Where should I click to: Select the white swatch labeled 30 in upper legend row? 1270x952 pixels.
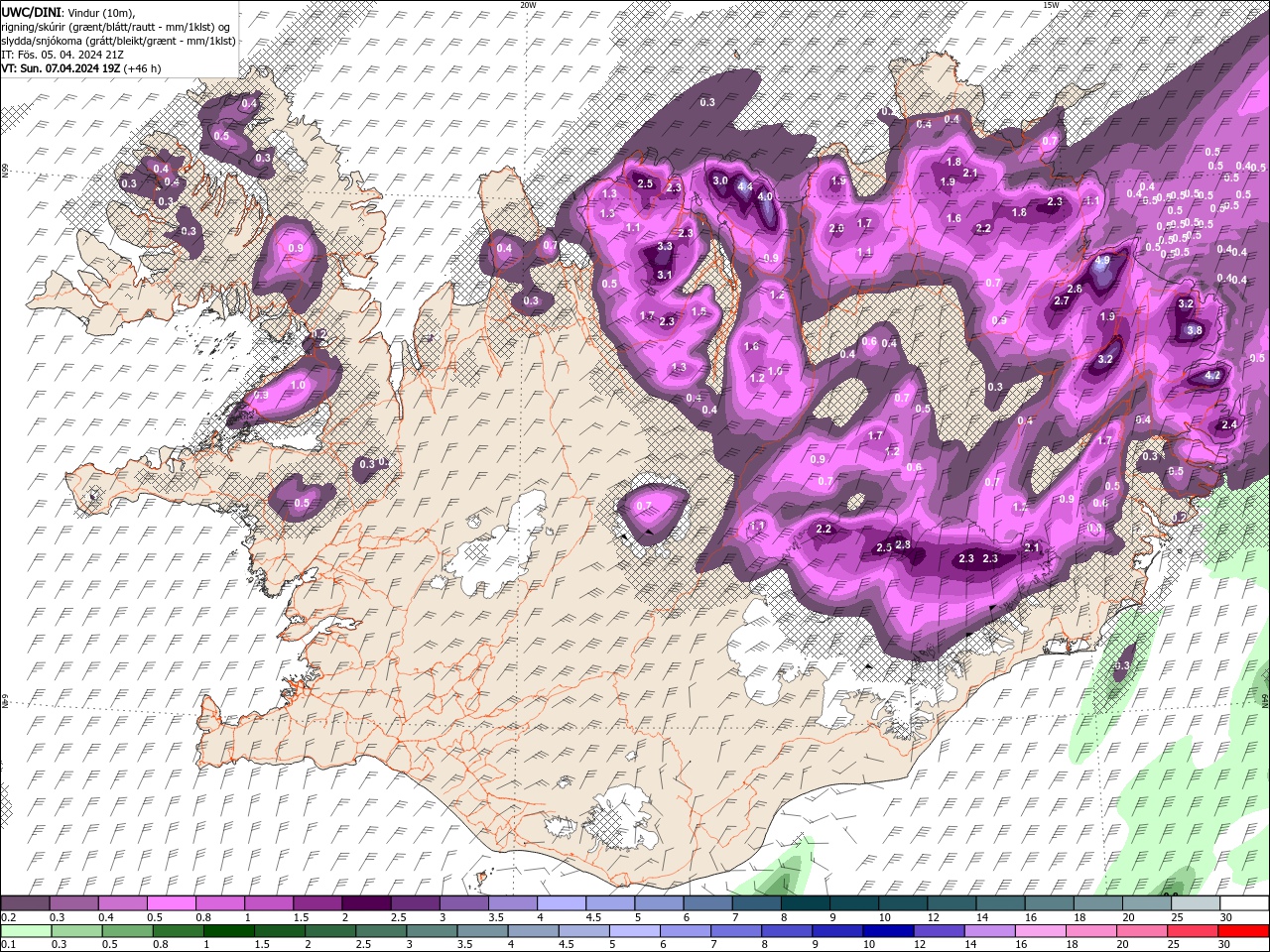tap(1244, 903)
